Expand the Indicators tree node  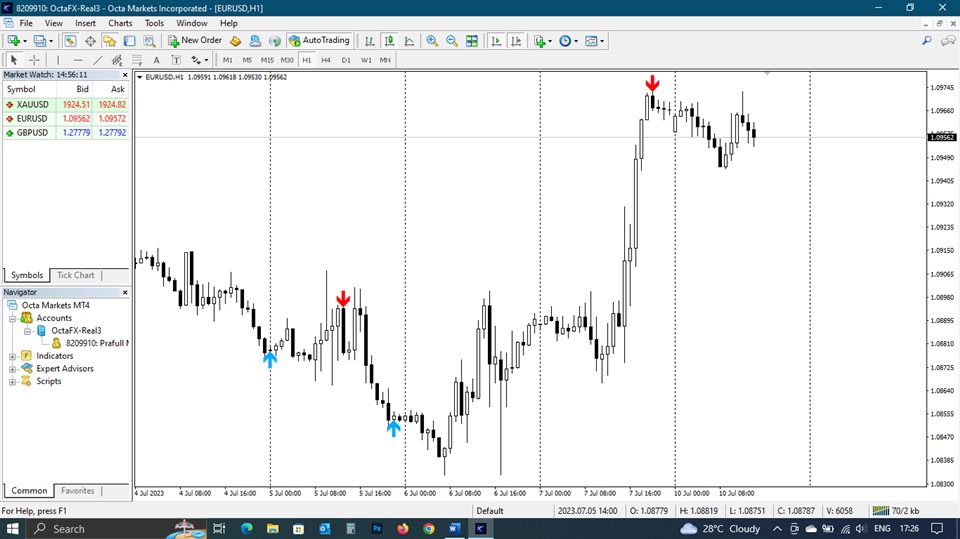click(x=13, y=356)
